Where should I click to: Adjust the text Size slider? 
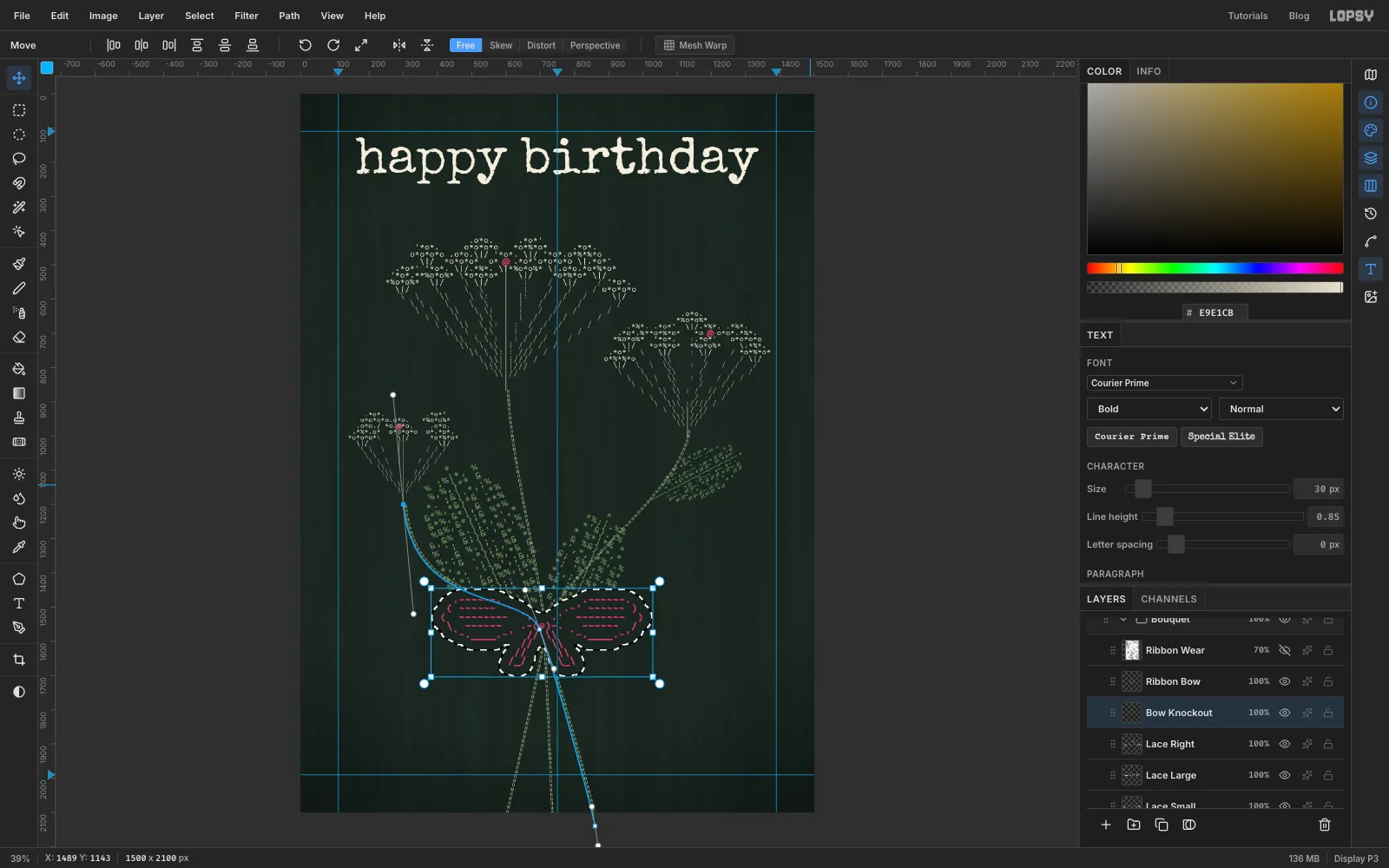click(1207, 489)
